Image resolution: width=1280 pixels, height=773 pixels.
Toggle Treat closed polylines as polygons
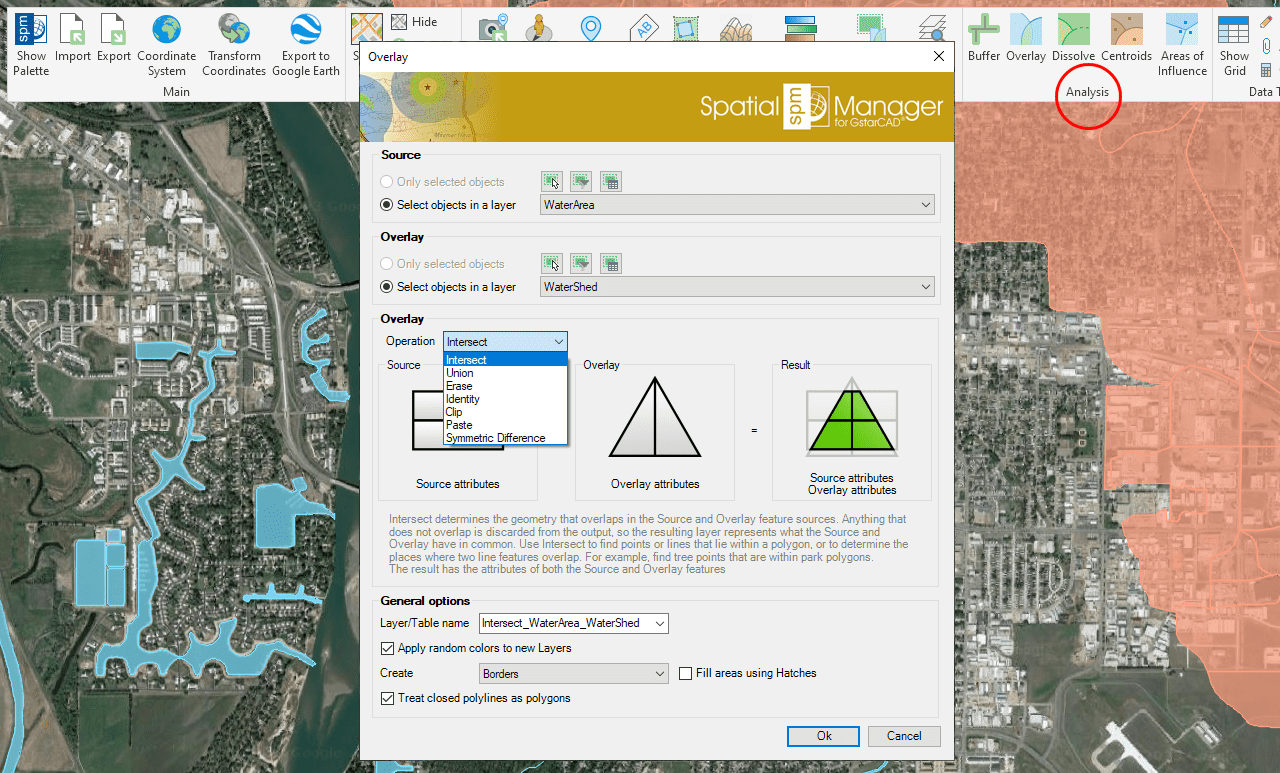[x=388, y=699]
